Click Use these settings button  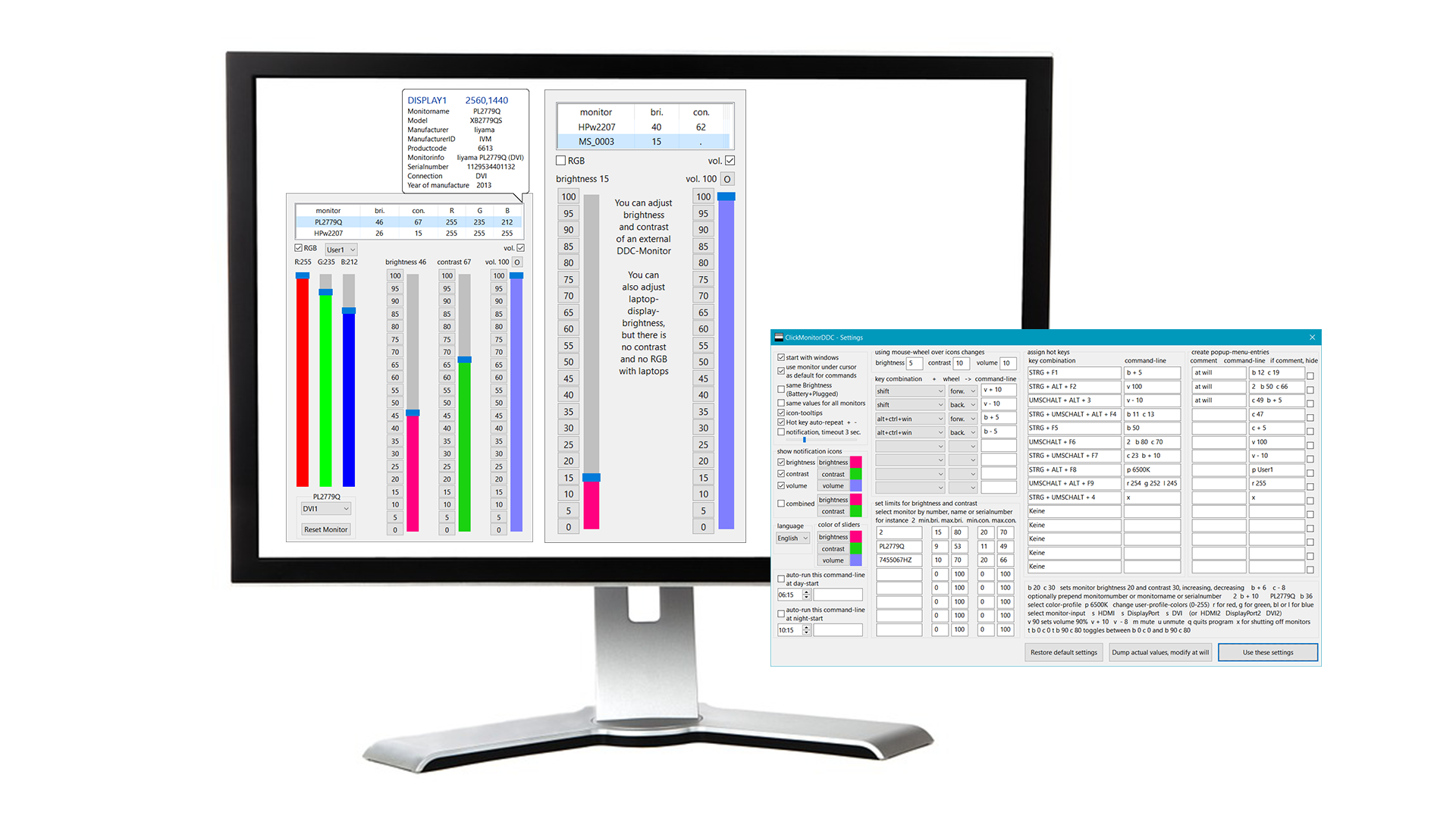(x=1270, y=652)
